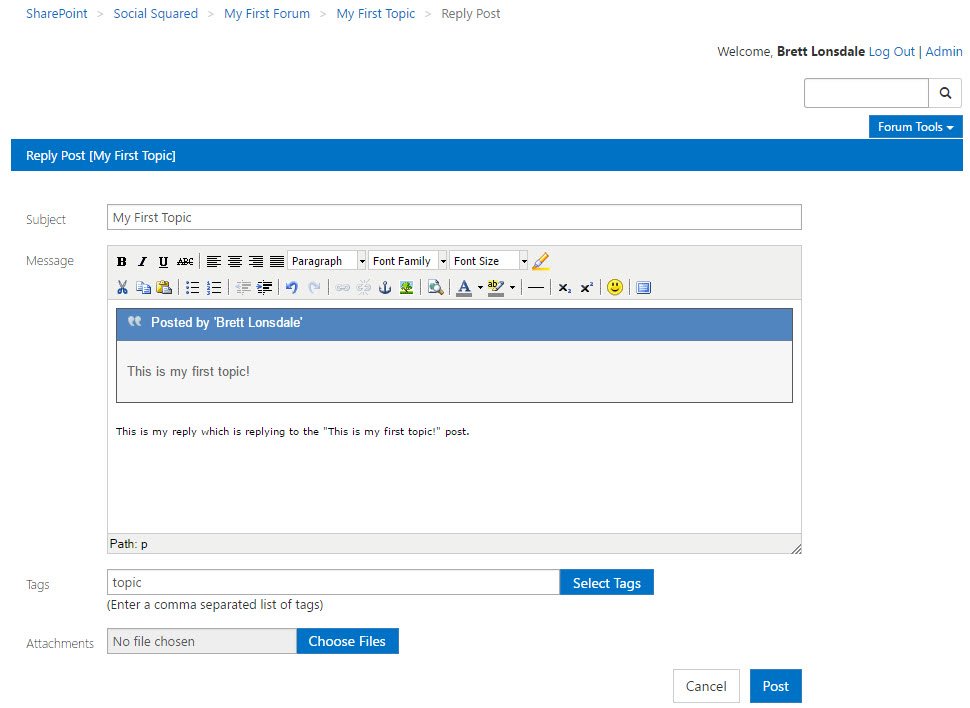
Task: Open the search box magnifier
Action: point(945,92)
